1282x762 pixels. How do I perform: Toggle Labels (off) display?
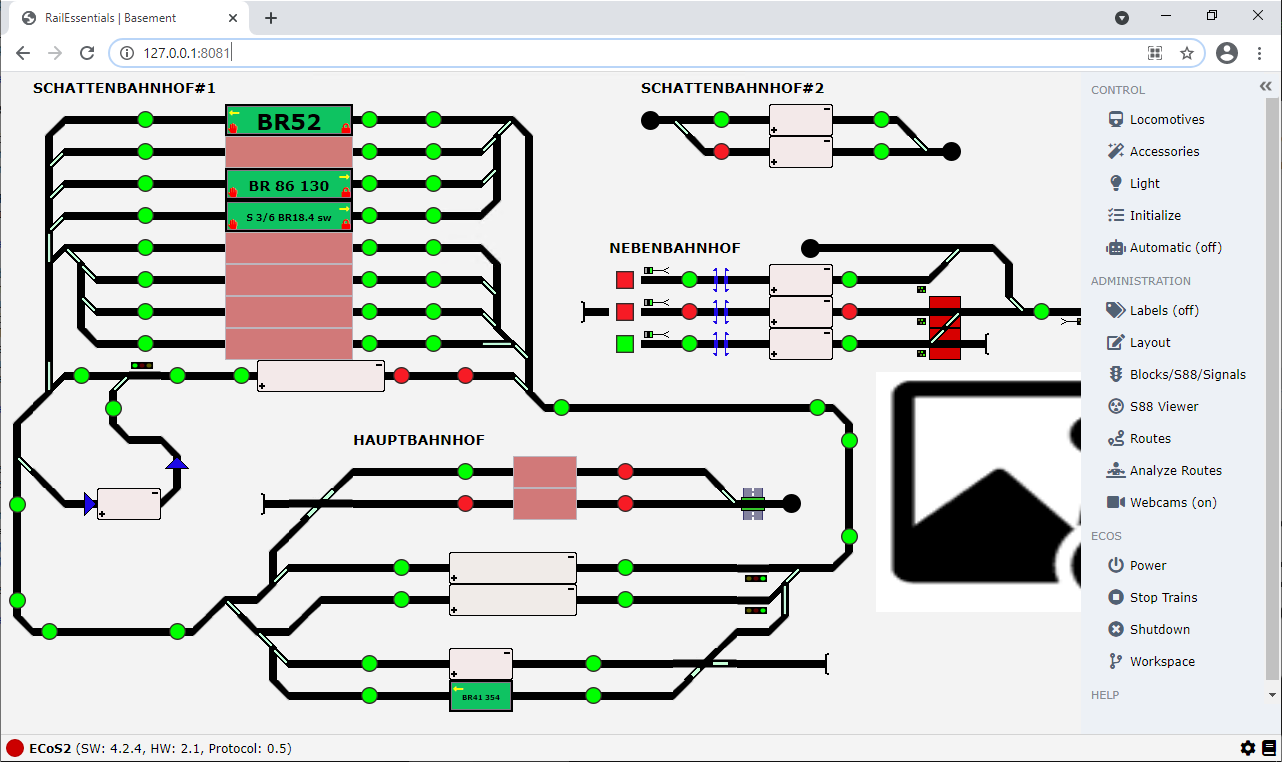(x=1164, y=310)
